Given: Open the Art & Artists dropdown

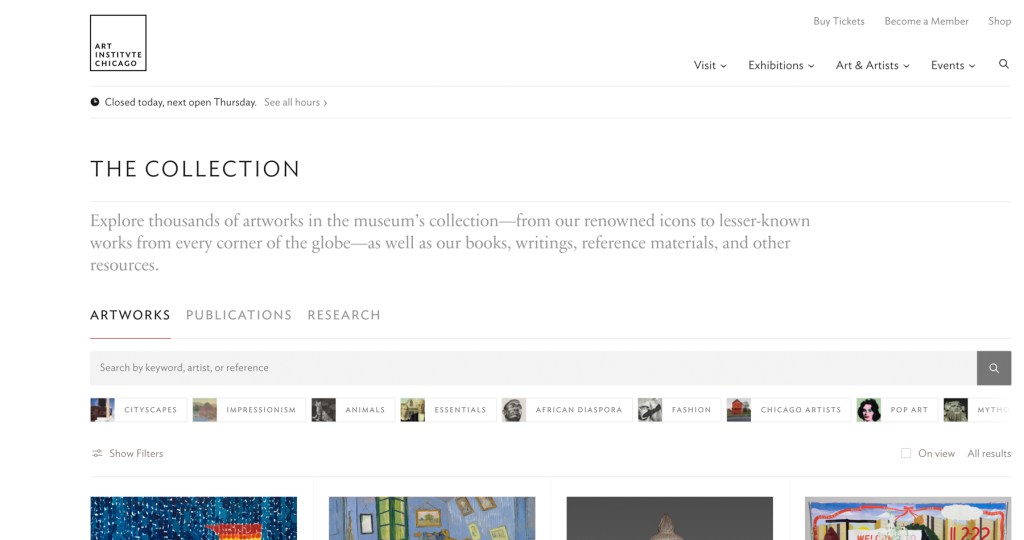Looking at the screenshot, I should coord(872,66).
